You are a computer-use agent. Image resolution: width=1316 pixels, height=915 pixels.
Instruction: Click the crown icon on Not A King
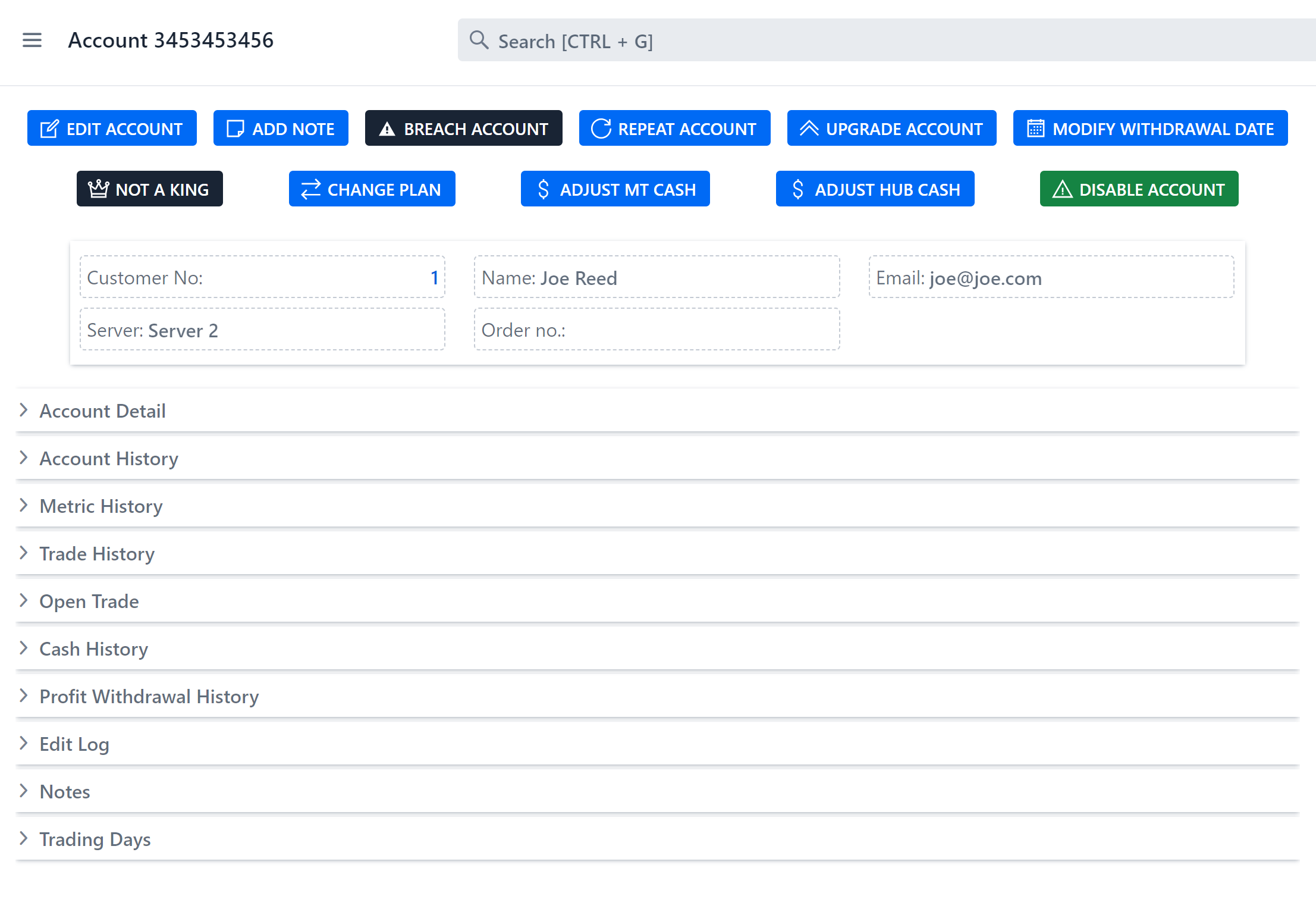point(99,189)
